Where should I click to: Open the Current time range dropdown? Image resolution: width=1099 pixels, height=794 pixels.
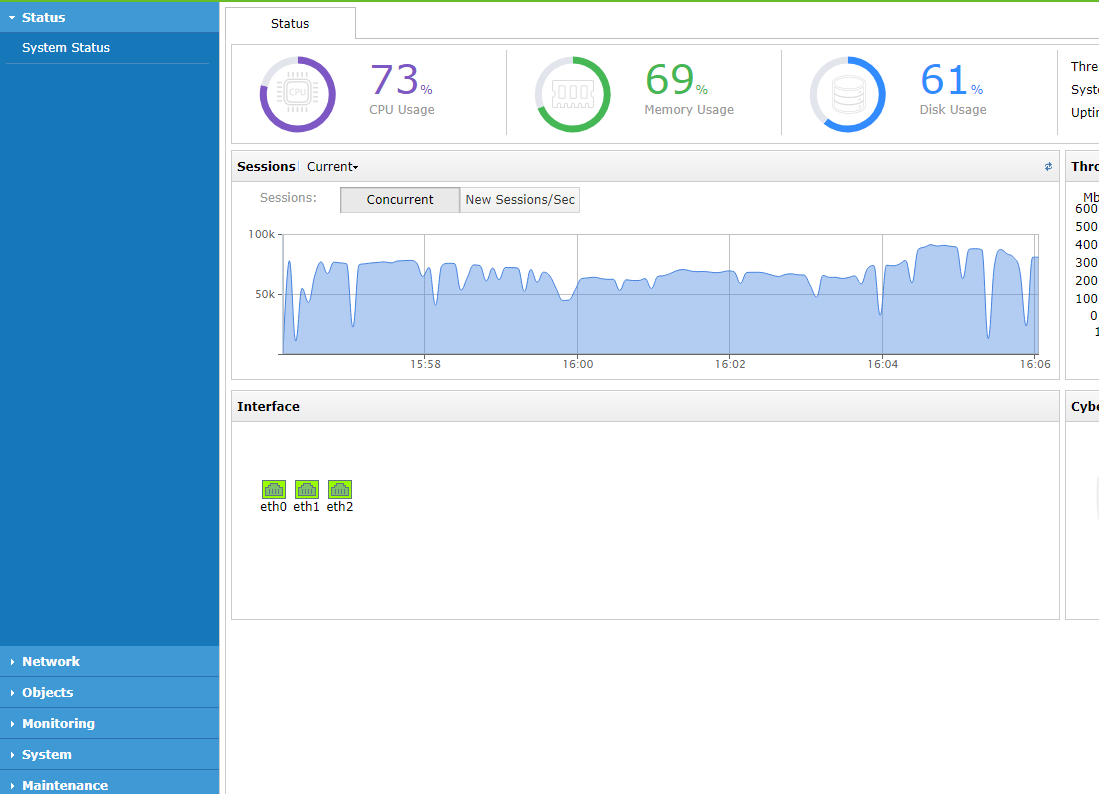click(x=332, y=167)
